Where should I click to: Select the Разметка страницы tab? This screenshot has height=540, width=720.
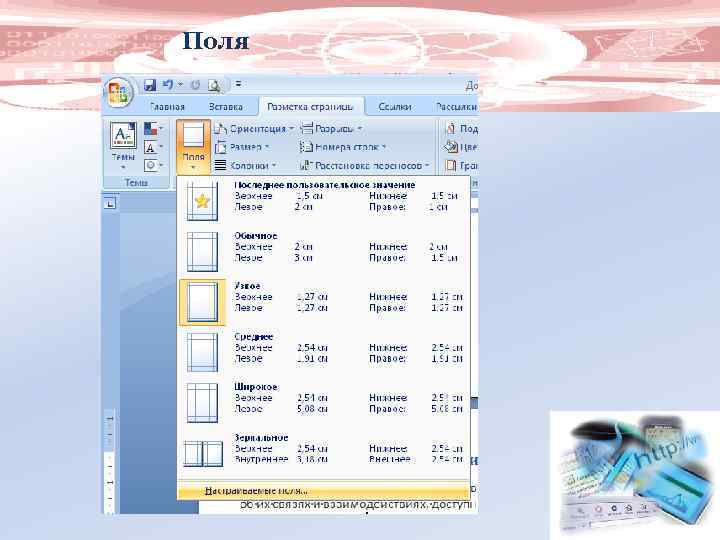(310, 107)
